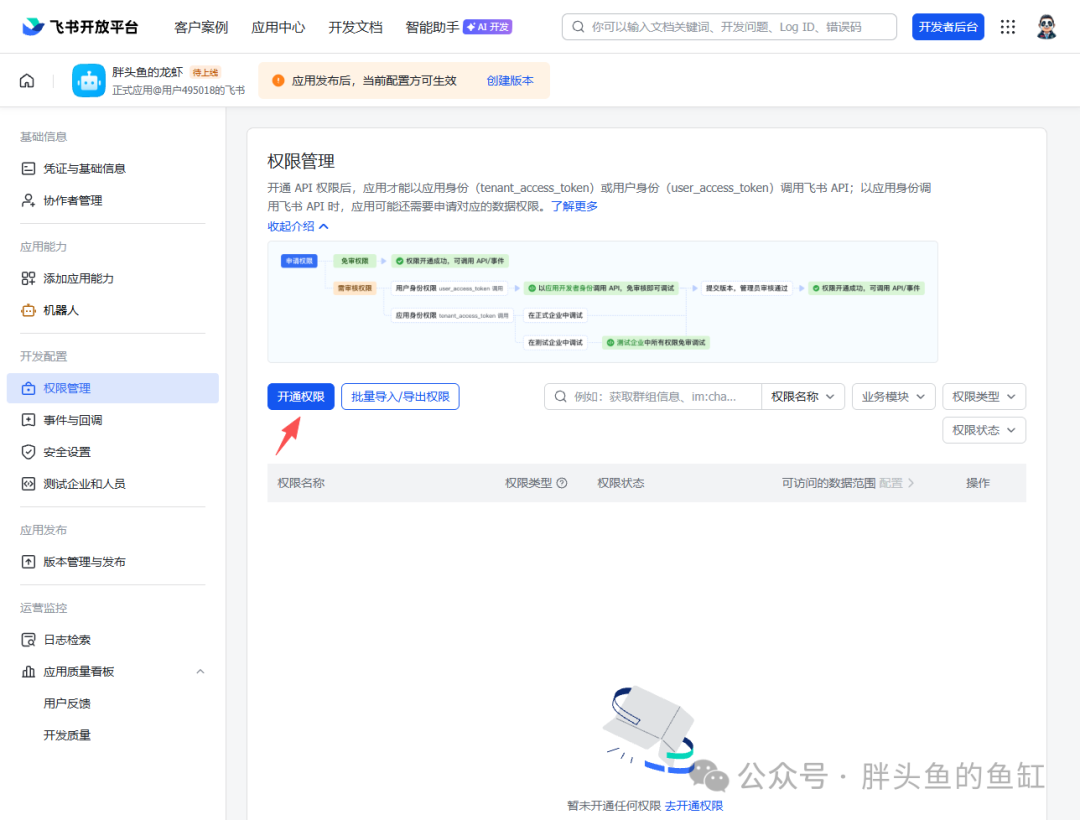Select 权限管理 in the sidebar
This screenshot has height=820, width=1080.
click(x=113, y=388)
